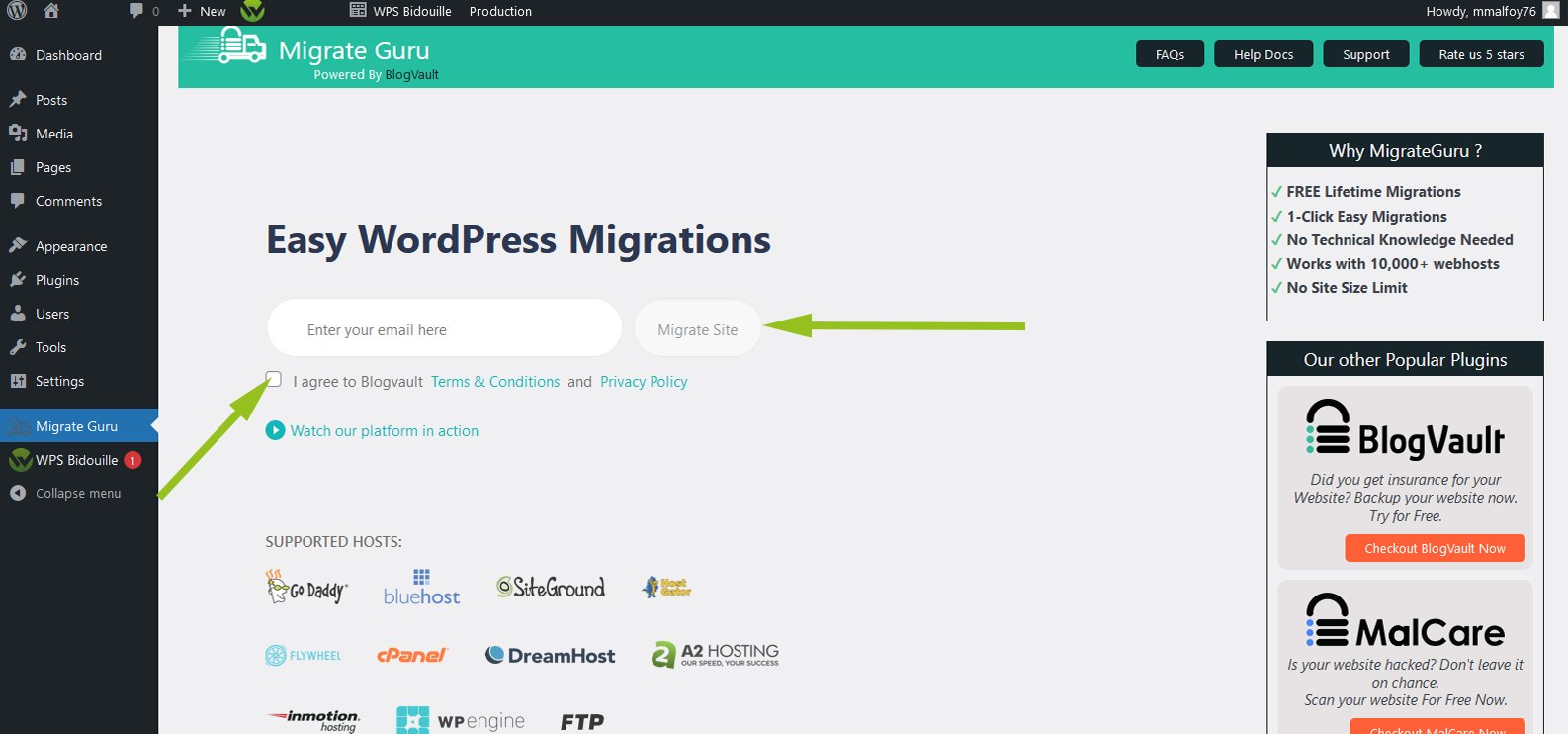The width and height of the screenshot is (1568, 734).
Task: Select WPS Bidouille in the sidebar
Action: pyautogui.click(x=76, y=460)
